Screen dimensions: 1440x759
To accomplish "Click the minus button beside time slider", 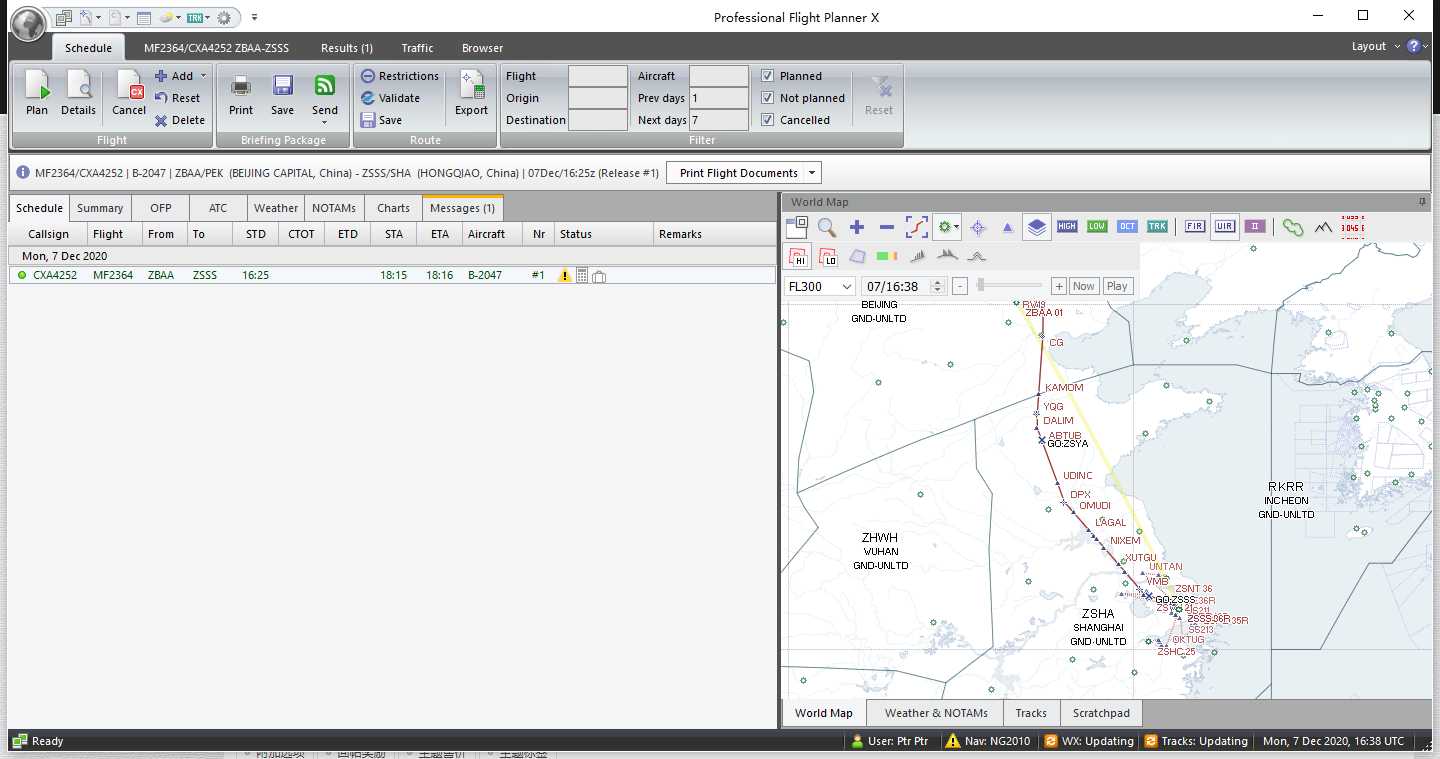I will tap(960, 286).
